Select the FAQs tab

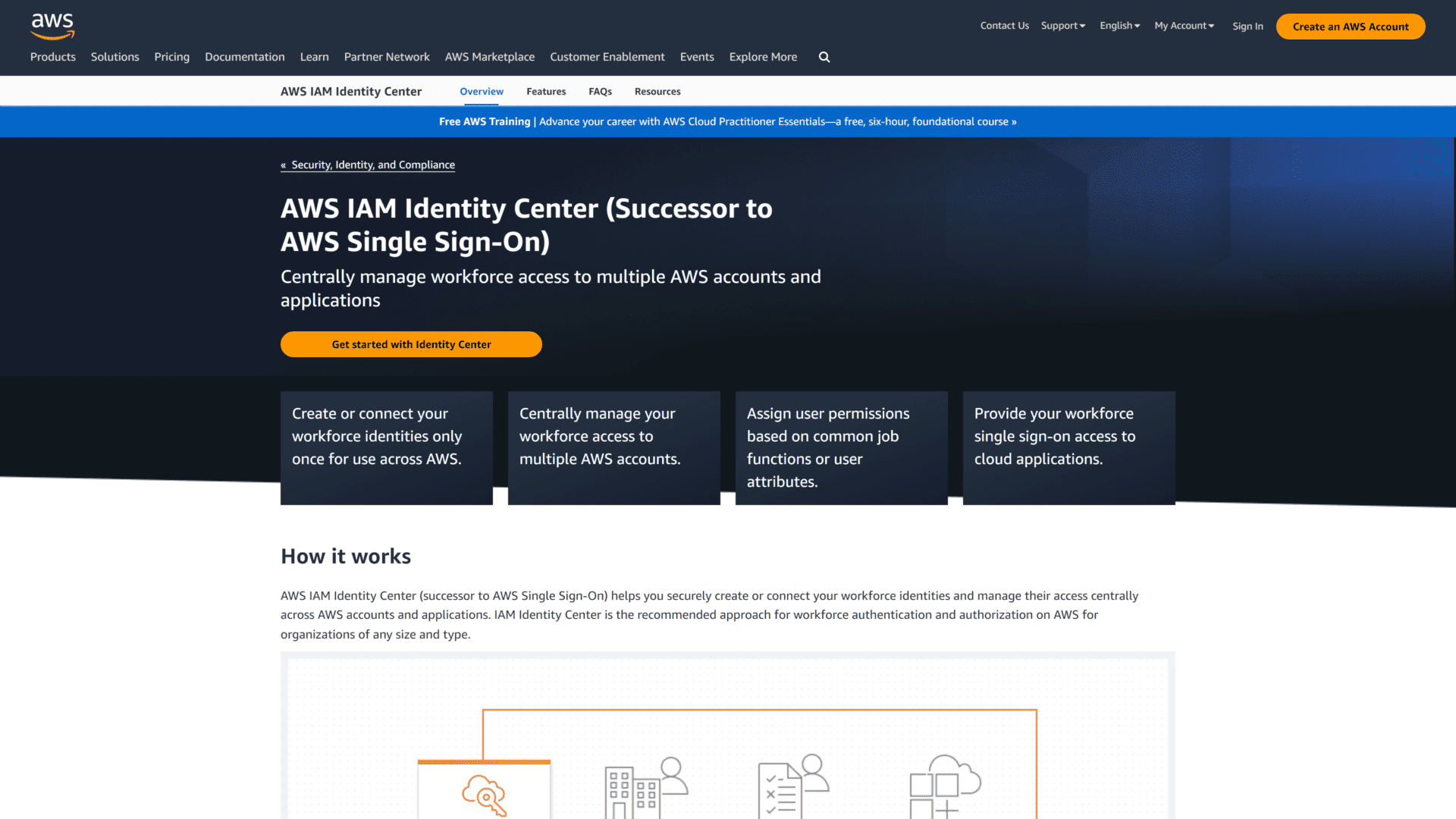pyautogui.click(x=600, y=91)
